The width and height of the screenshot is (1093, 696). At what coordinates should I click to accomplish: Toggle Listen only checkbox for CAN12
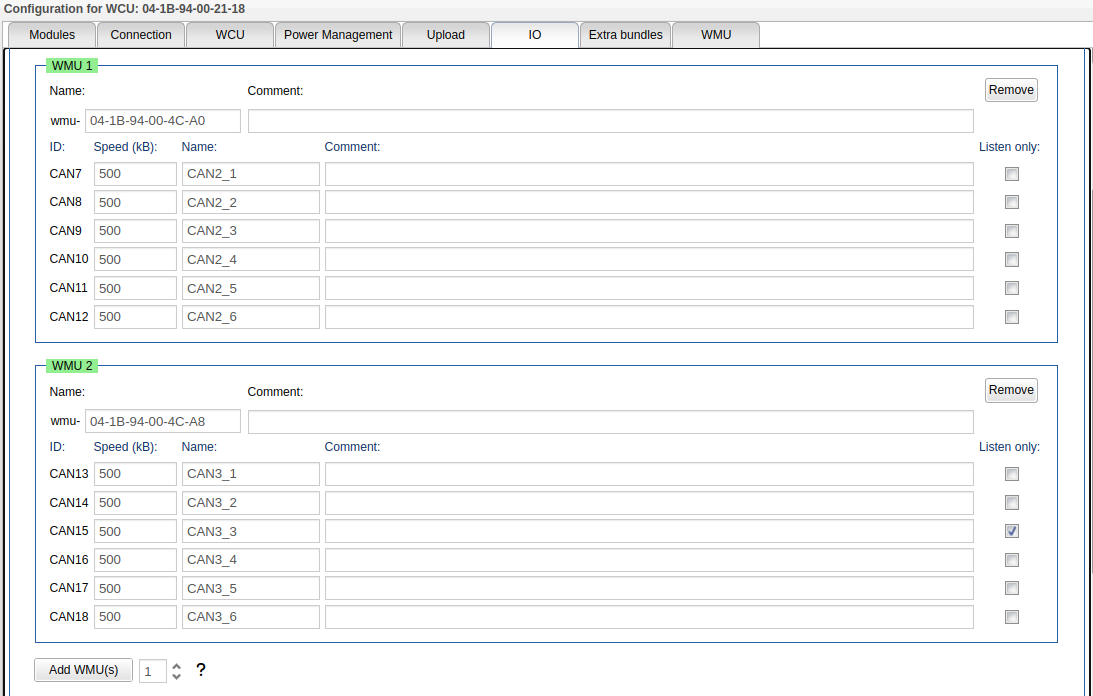(1012, 317)
